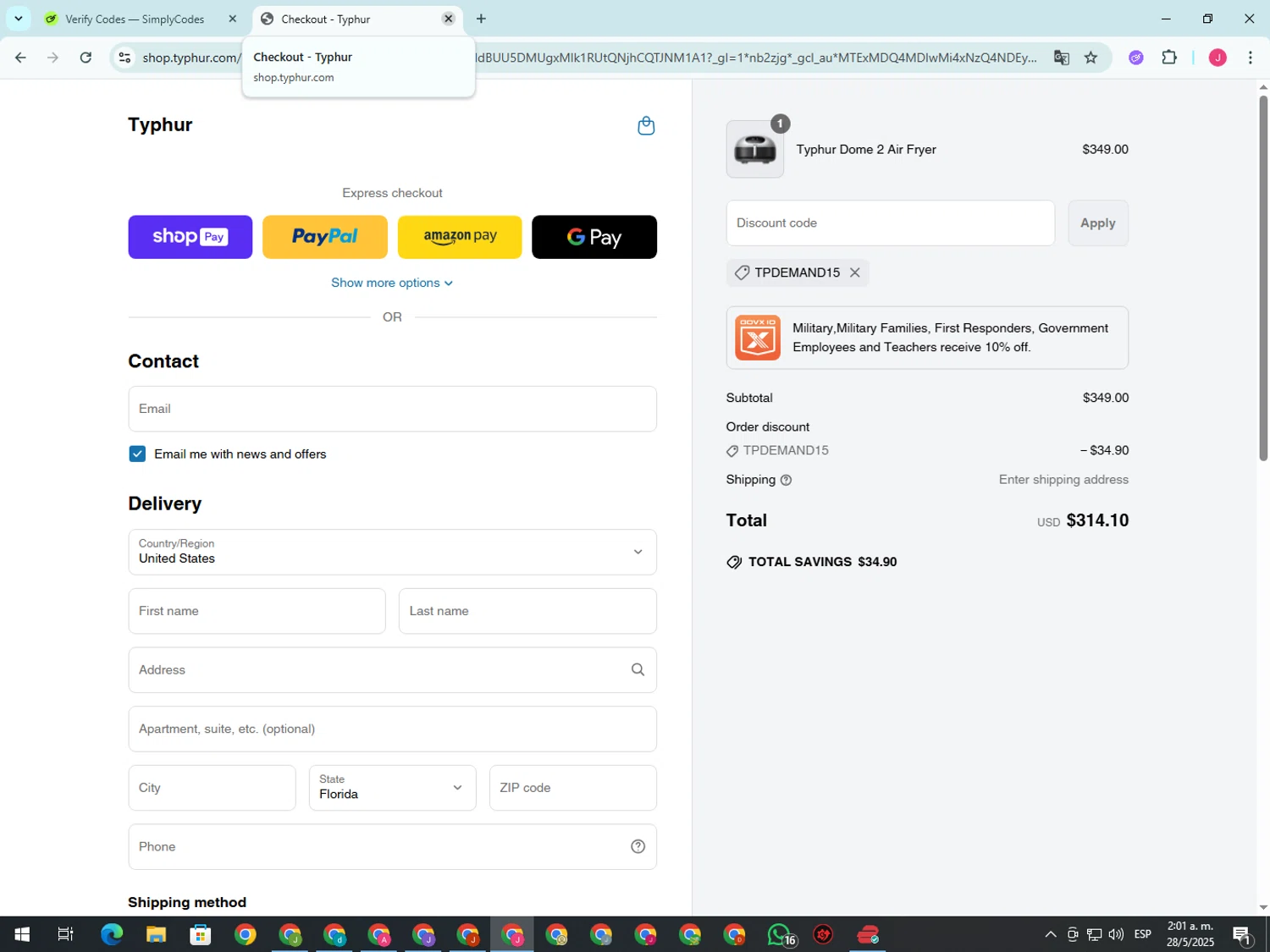
Task: Show hidden system tray icons
Action: (1050, 935)
